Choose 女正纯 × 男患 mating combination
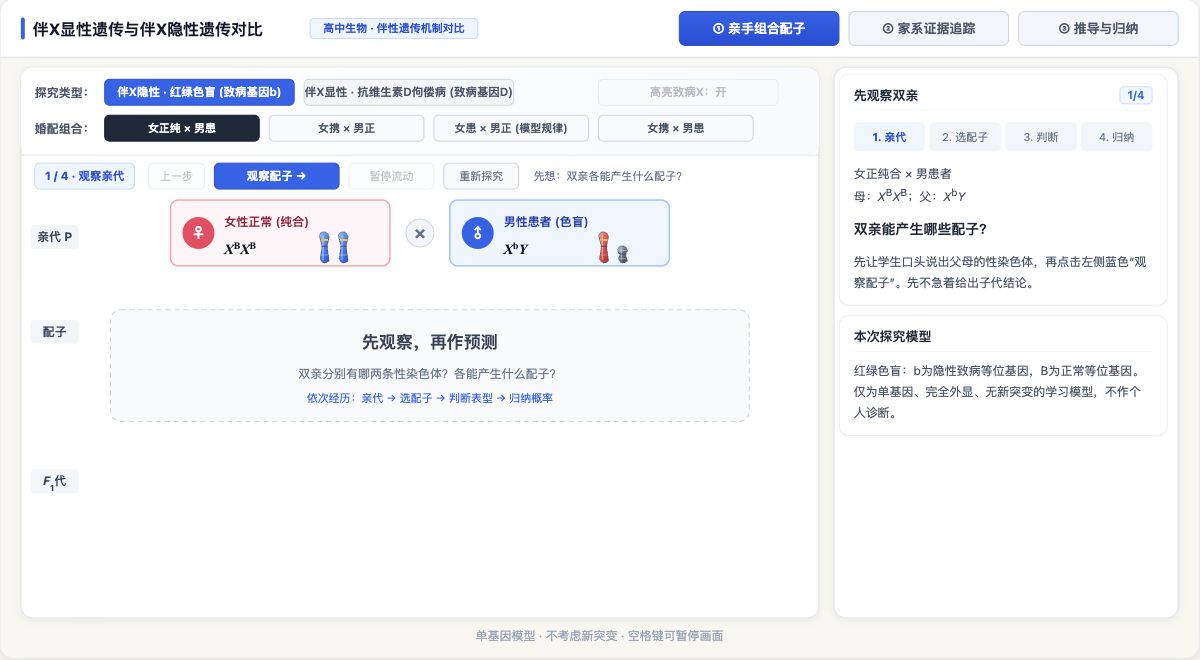 tap(182, 128)
